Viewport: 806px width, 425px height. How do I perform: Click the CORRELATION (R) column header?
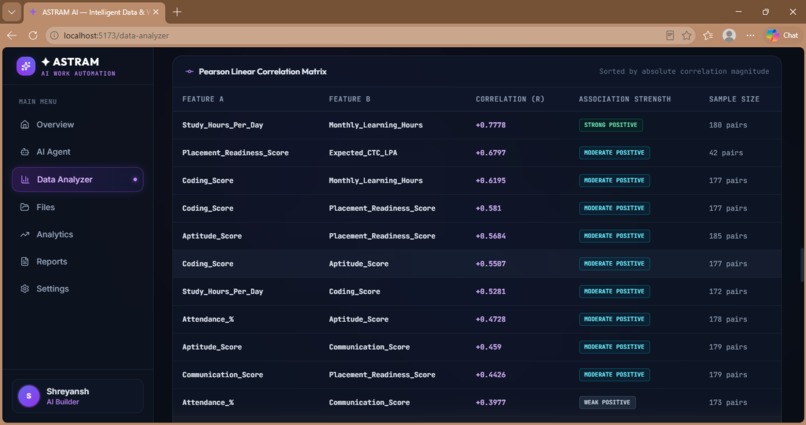tap(510, 99)
